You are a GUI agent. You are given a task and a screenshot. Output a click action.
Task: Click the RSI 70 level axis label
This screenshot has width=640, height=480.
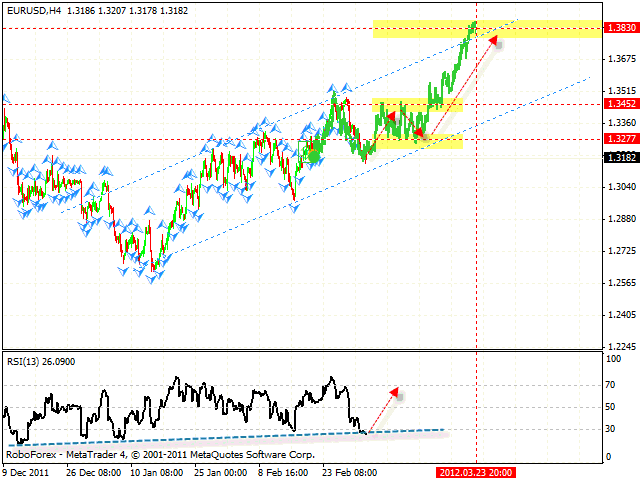point(610,382)
